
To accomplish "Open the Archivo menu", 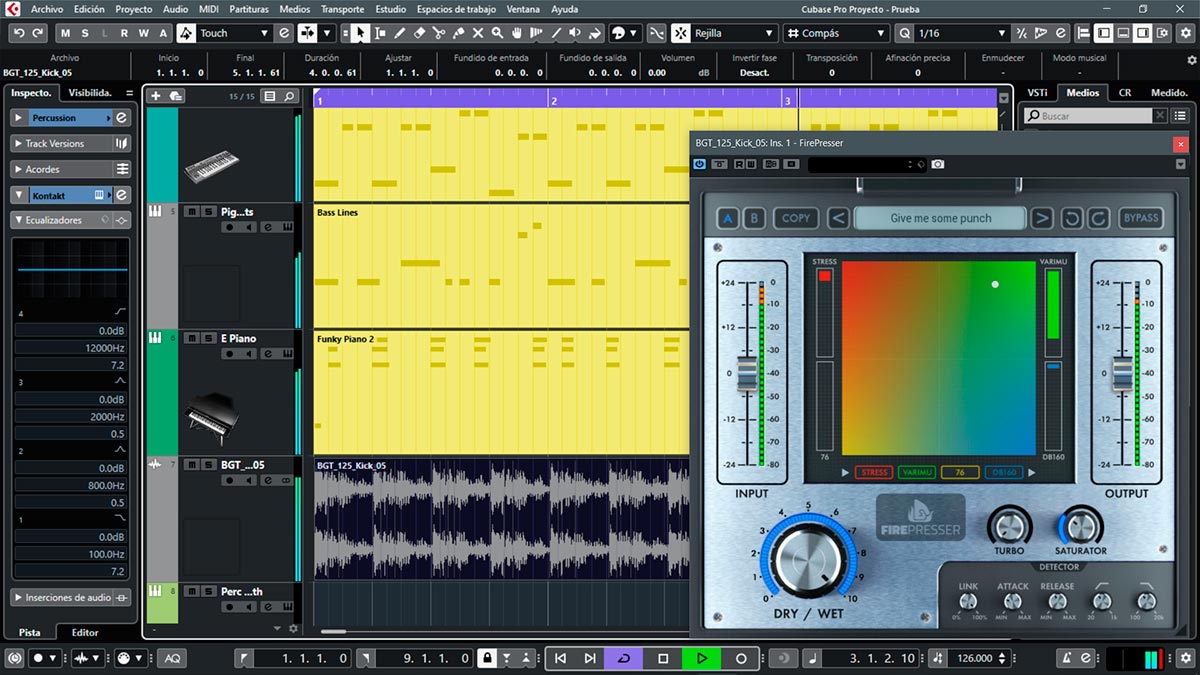I will pyautogui.click(x=46, y=9).
